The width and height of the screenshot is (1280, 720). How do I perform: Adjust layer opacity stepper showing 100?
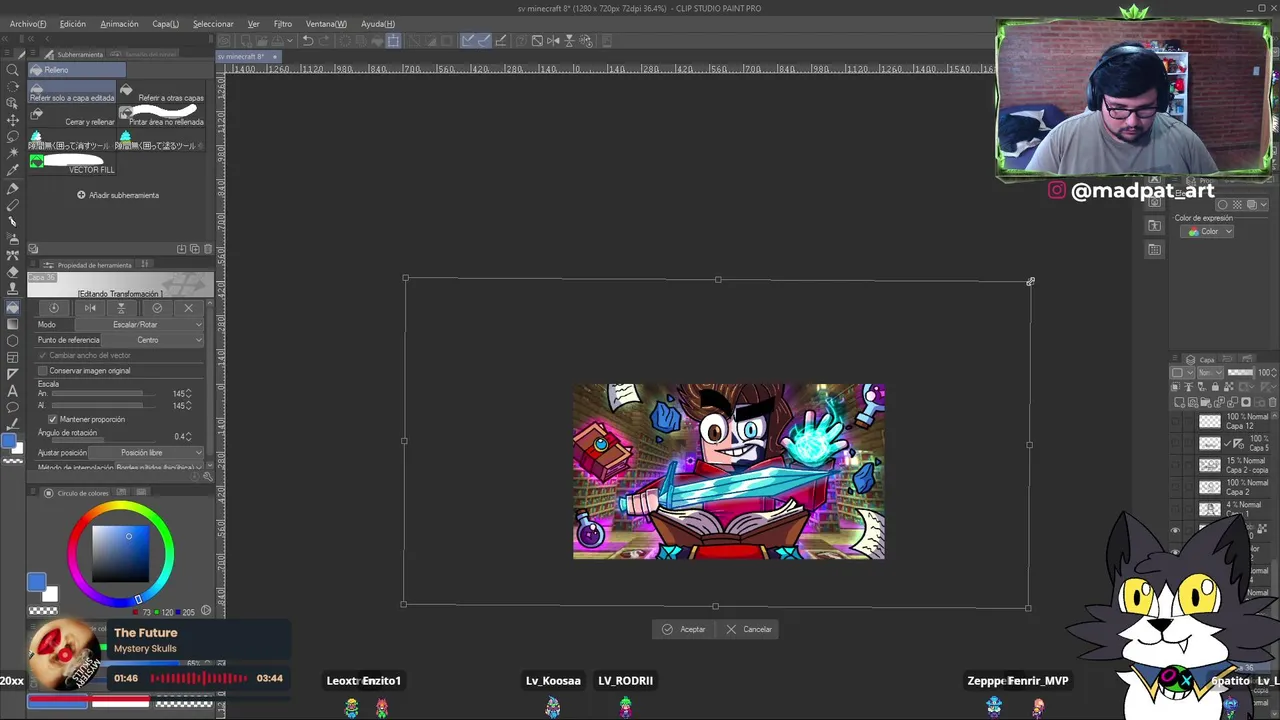(x=1274, y=373)
